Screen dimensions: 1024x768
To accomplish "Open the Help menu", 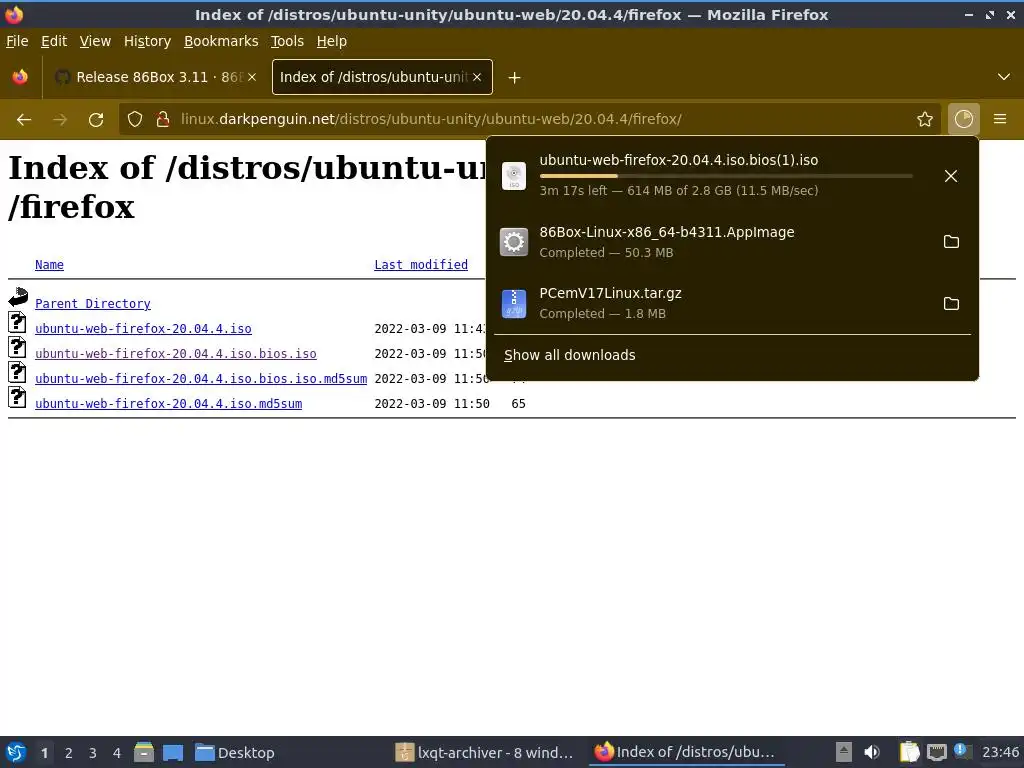I will pyautogui.click(x=332, y=41).
